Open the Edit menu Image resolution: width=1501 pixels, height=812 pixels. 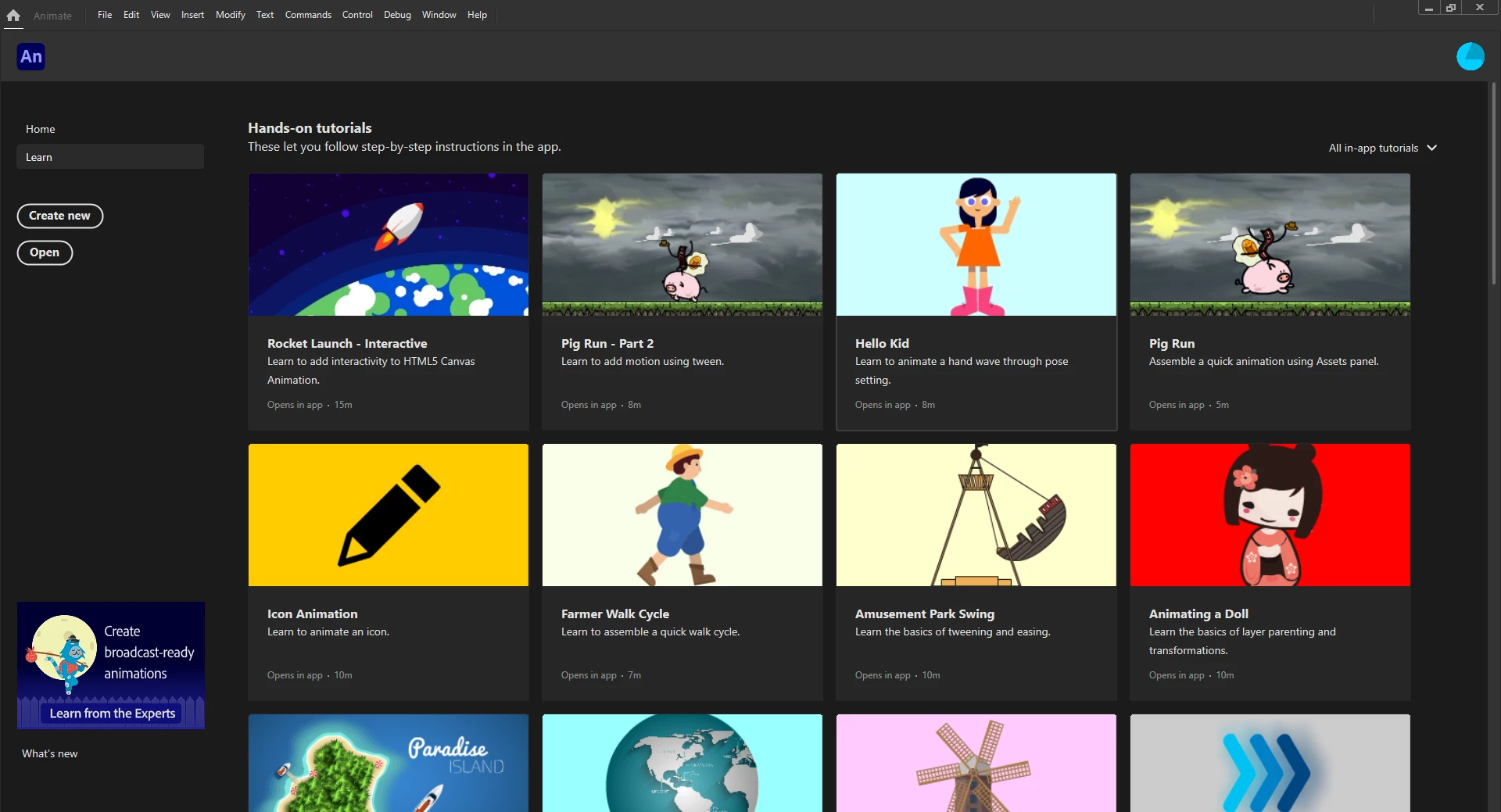pyautogui.click(x=131, y=15)
